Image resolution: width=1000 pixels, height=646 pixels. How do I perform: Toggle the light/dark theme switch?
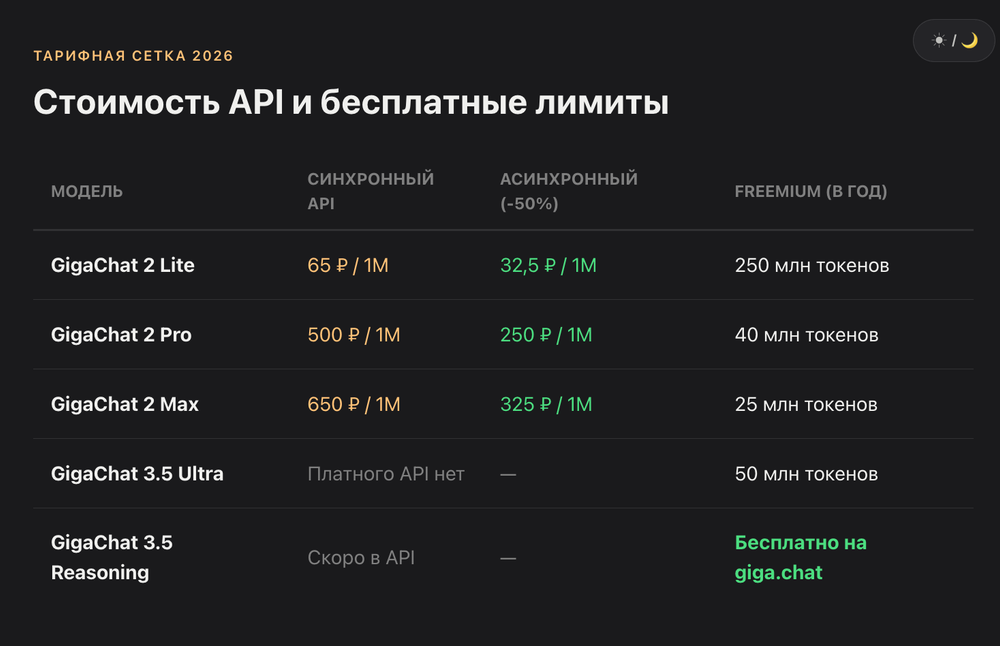pos(954,41)
